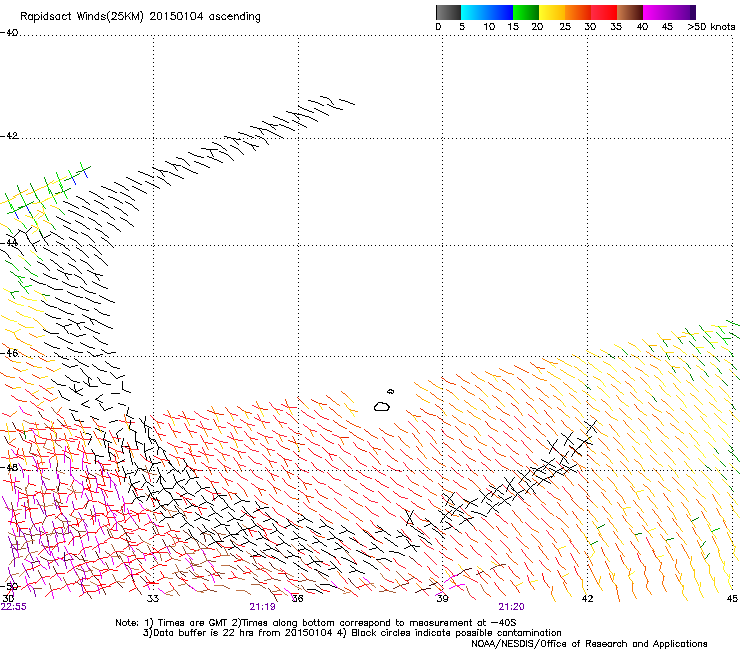Screen dimensions: 740x650
Task: Click the '36' longitude label
Action: (297, 599)
